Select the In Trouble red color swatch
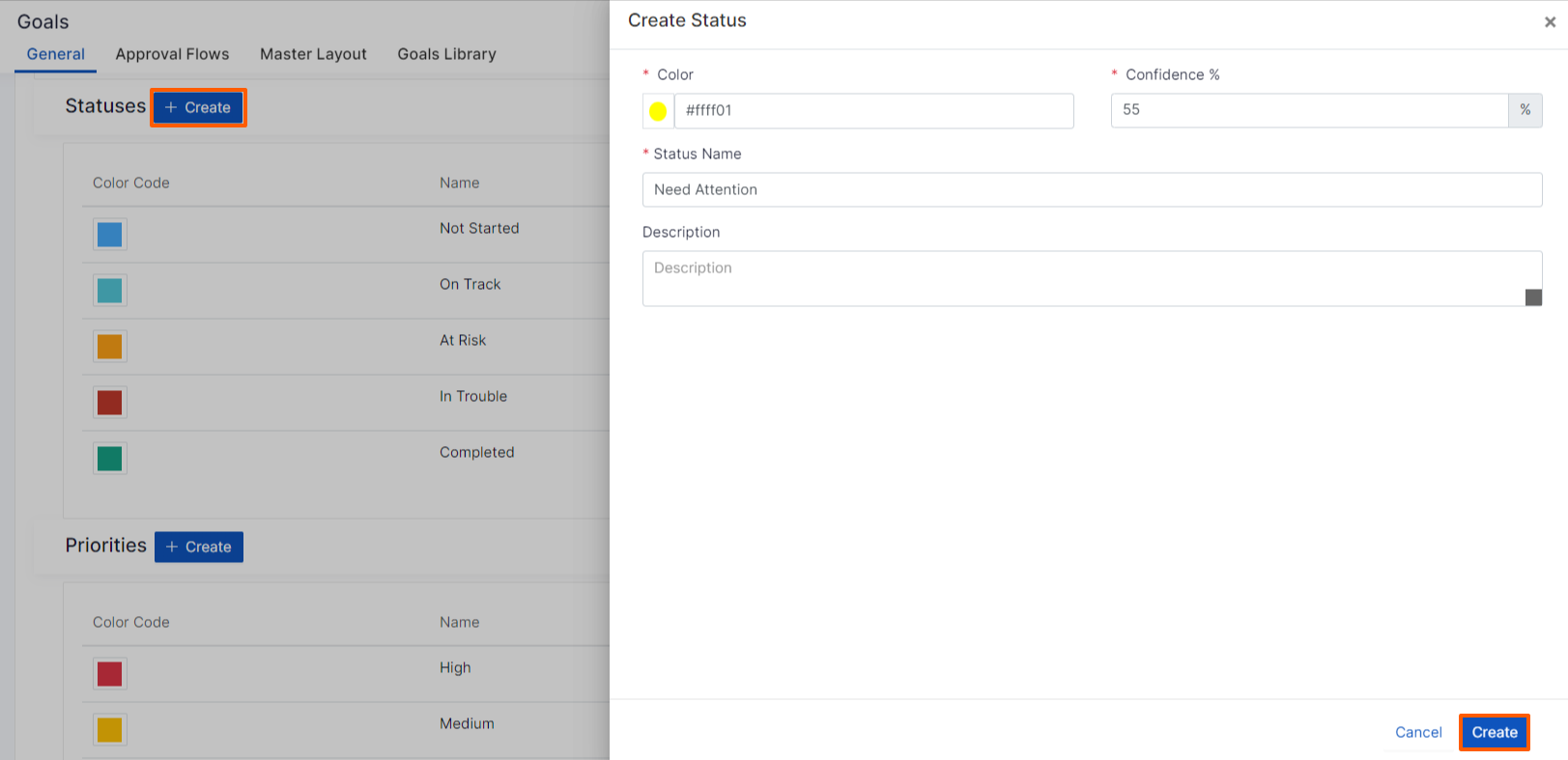The width and height of the screenshot is (1568, 760). click(110, 403)
